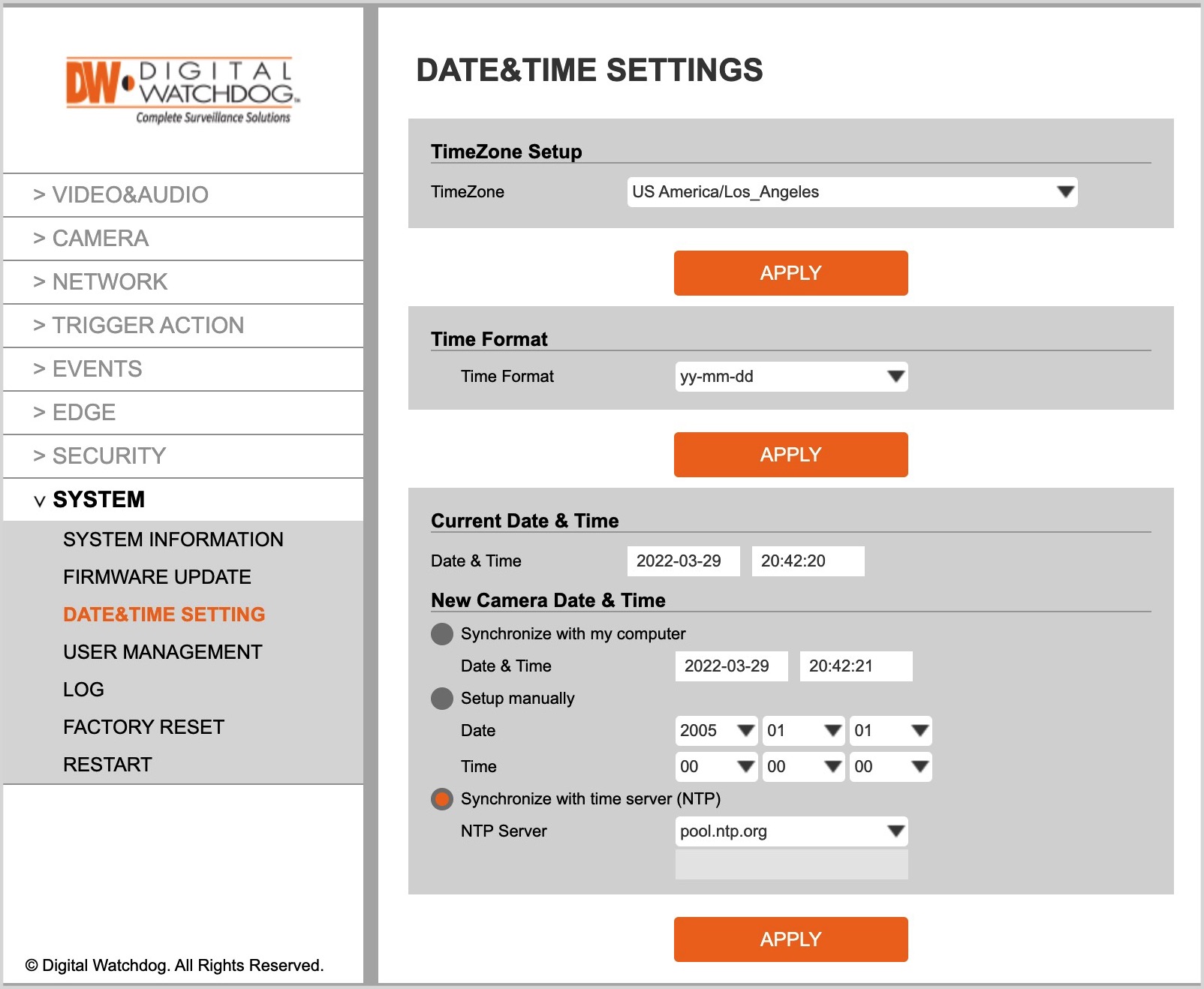
Task: Expand the TRIGGER ACTION menu section
Action: coord(183,326)
